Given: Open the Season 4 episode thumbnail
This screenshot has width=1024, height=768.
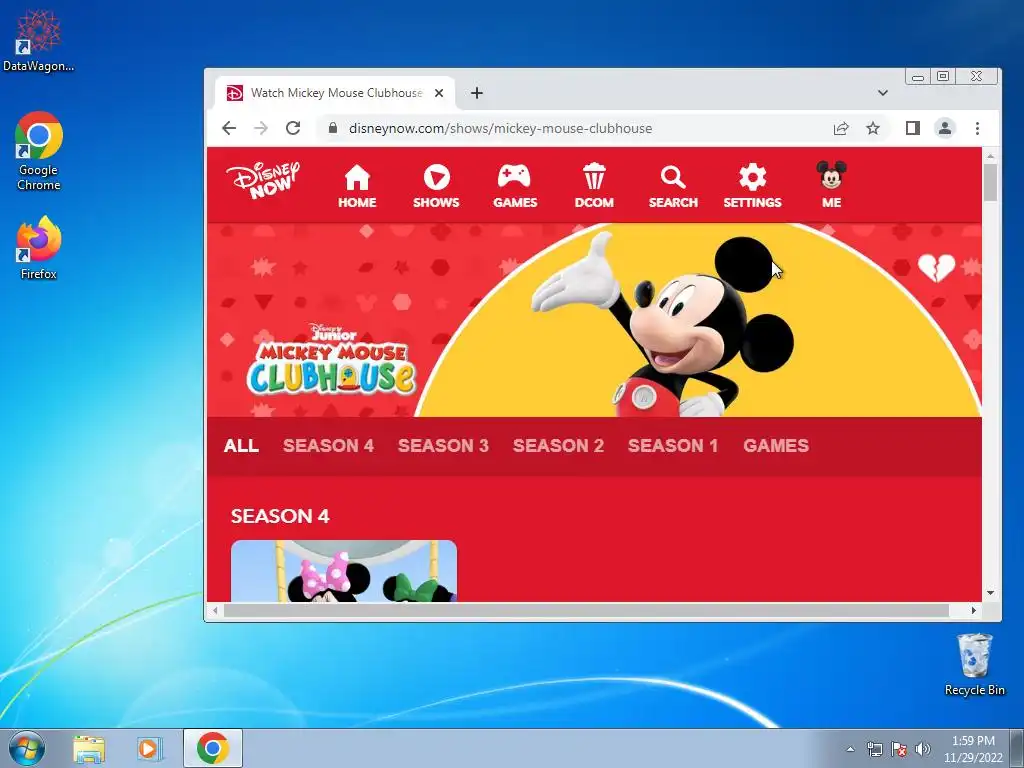Looking at the screenshot, I should (344, 571).
